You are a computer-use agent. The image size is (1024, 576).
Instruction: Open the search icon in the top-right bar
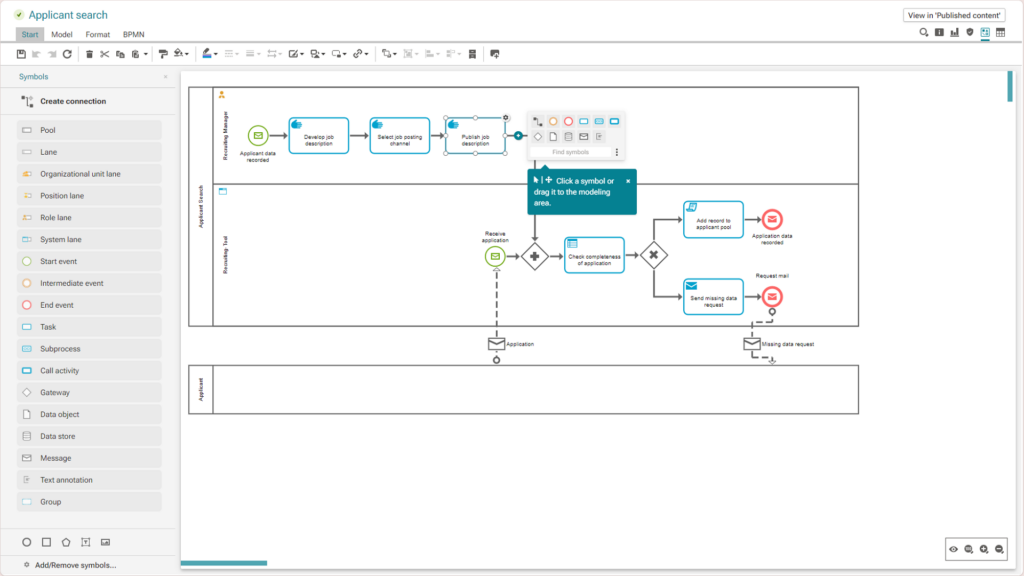[923, 32]
